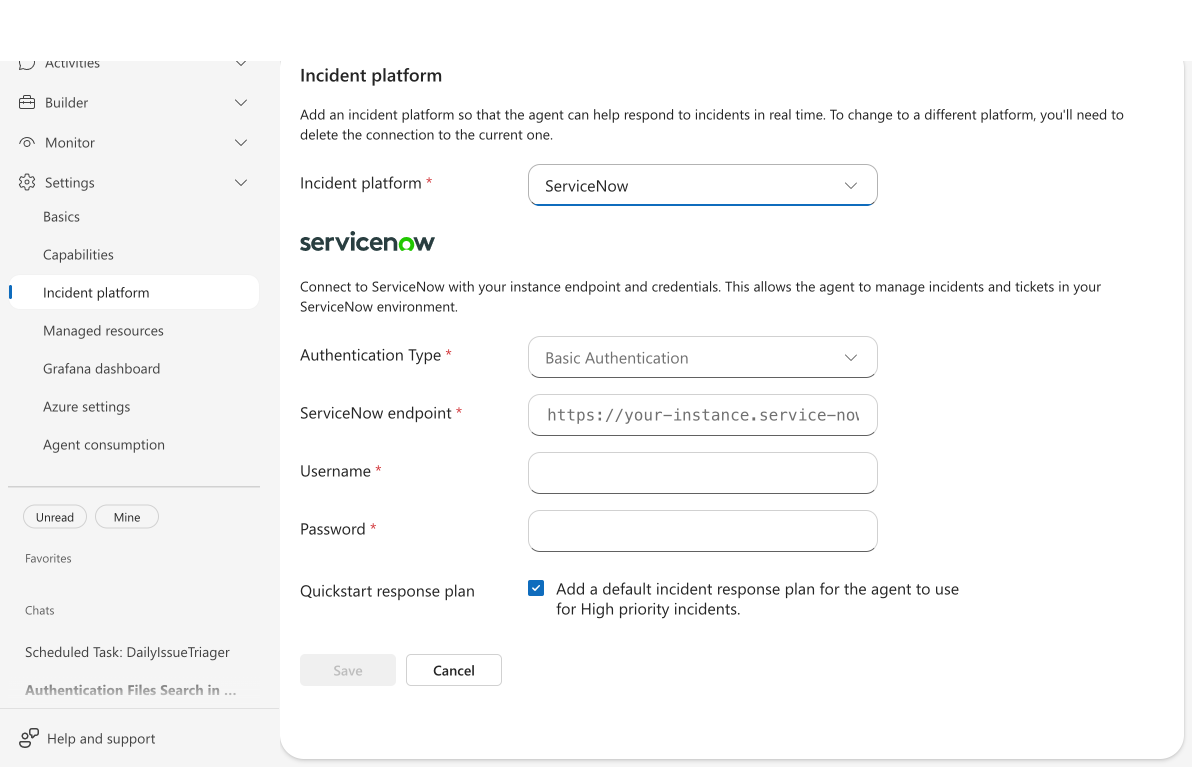Click into the ServiceNow endpoint field
This screenshot has height=767, width=1192.
tap(702, 415)
